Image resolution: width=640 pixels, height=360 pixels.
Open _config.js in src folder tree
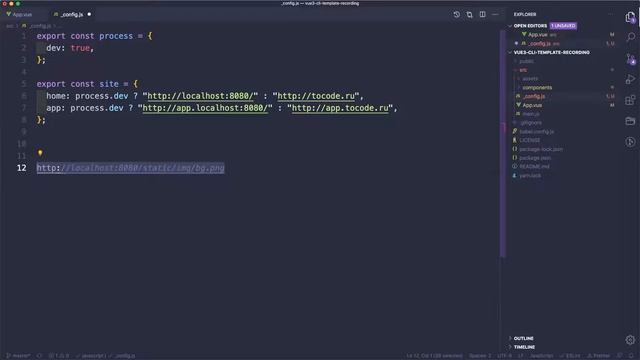pos(534,96)
